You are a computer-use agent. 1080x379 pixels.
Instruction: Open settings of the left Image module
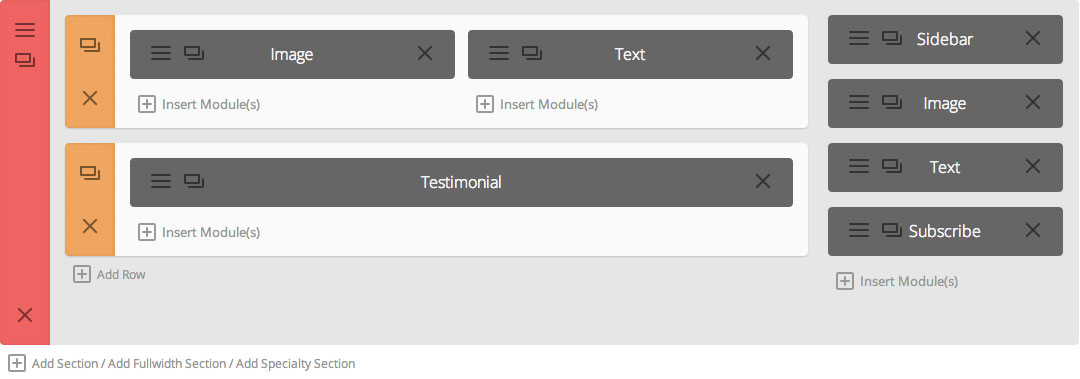pyautogui.click(x=160, y=53)
